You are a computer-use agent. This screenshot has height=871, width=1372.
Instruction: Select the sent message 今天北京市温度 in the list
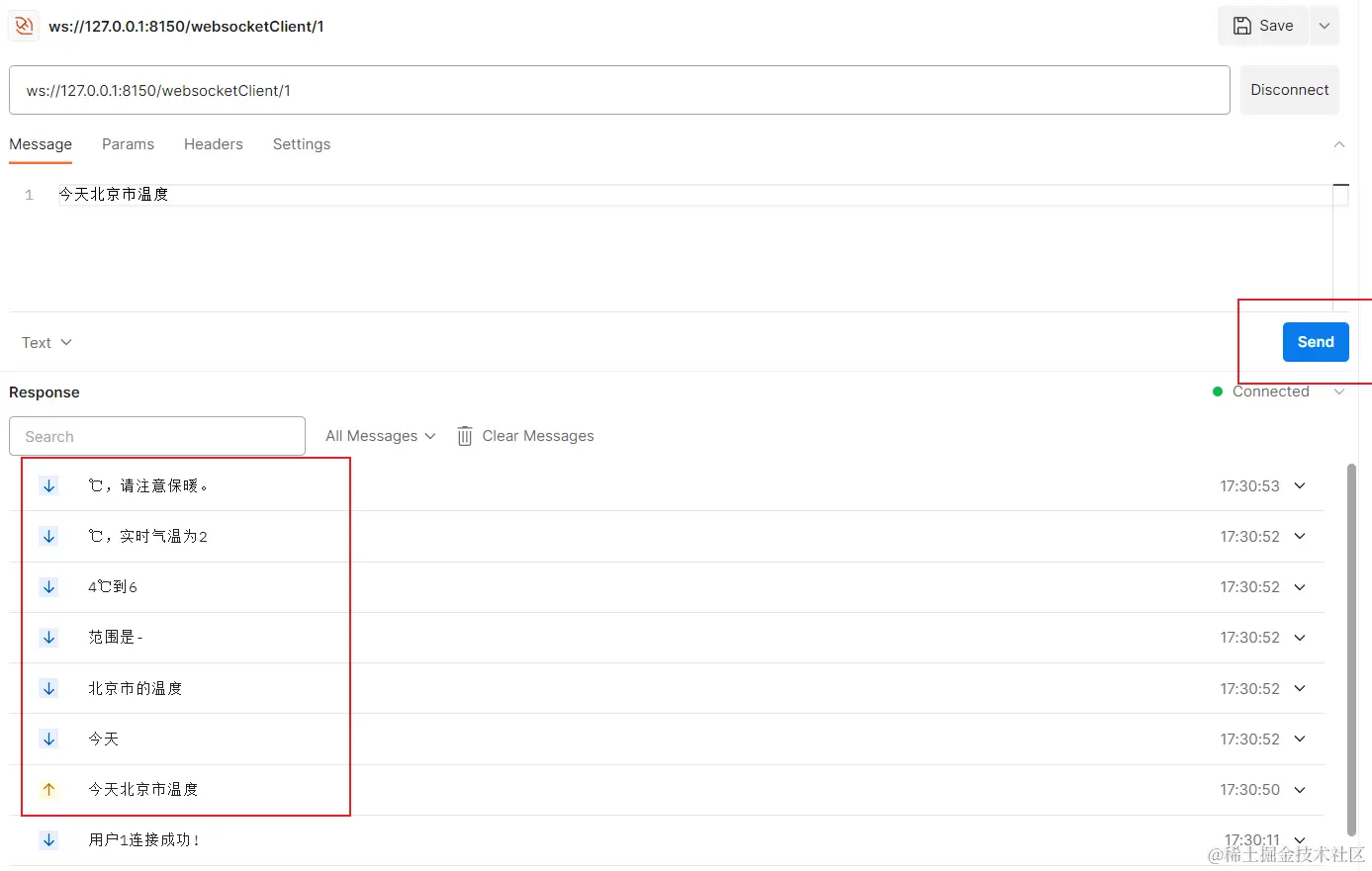pos(143,789)
